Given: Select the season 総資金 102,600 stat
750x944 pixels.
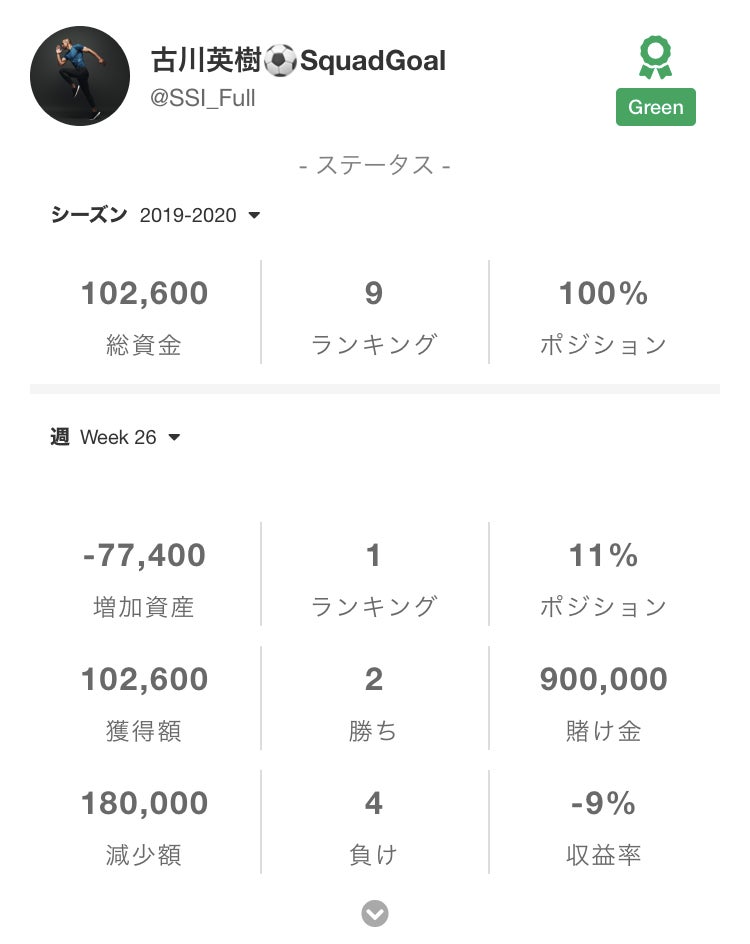Looking at the screenshot, I should pos(144,314).
